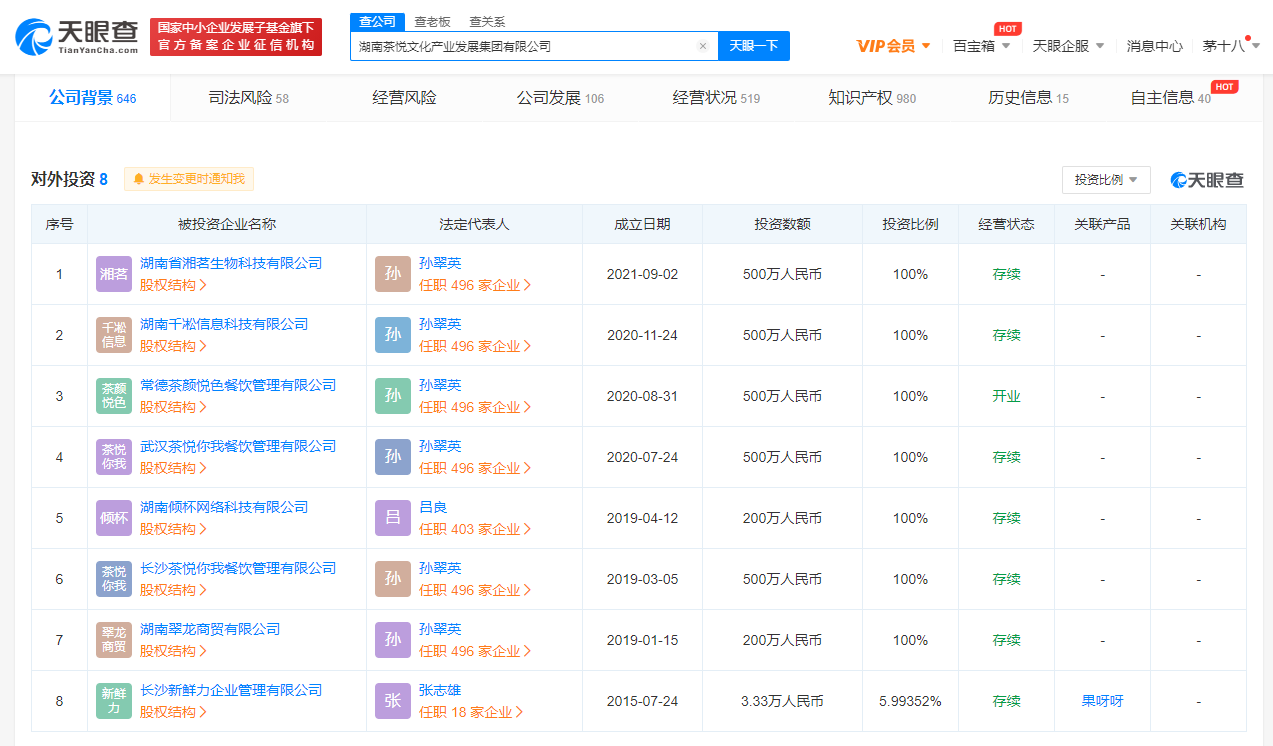Clear search text with the X icon
The width and height of the screenshot is (1273, 746).
(x=703, y=46)
